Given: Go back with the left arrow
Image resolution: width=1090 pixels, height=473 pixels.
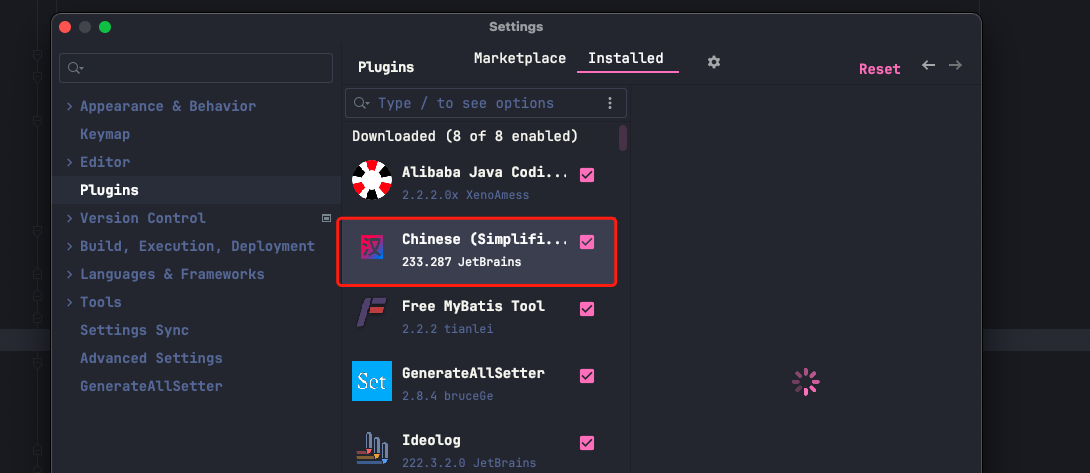Looking at the screenshot, I should 928,65.
